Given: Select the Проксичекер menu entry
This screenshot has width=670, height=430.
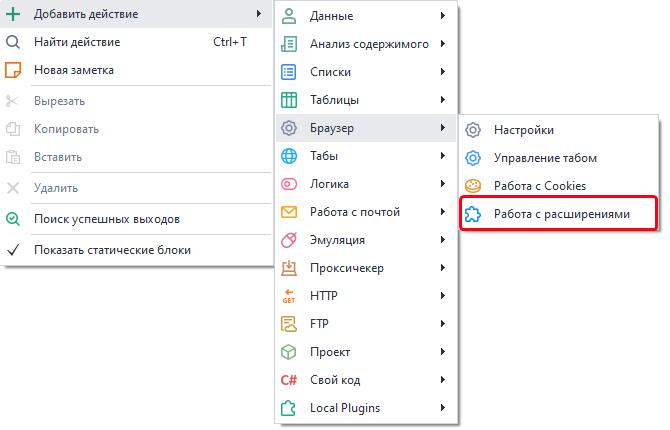Looking at the screenshot, I should pos(347,268).
